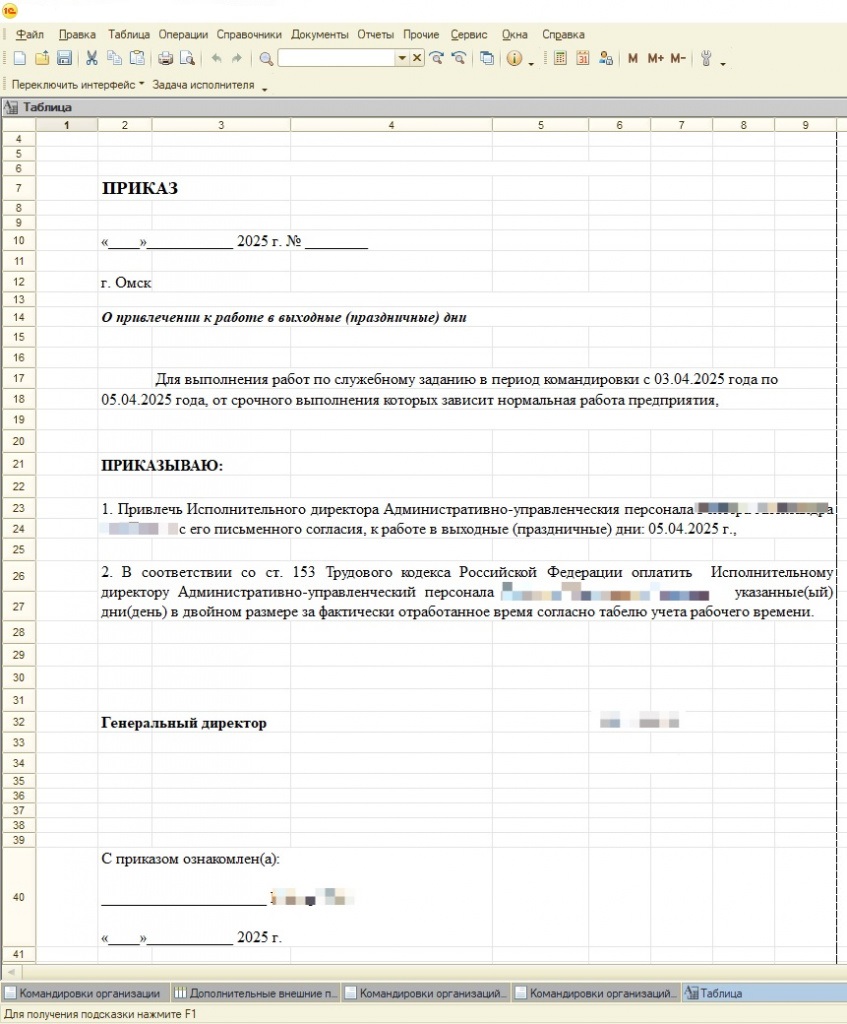
Task: Select column header 9
Action: (805, 125)
